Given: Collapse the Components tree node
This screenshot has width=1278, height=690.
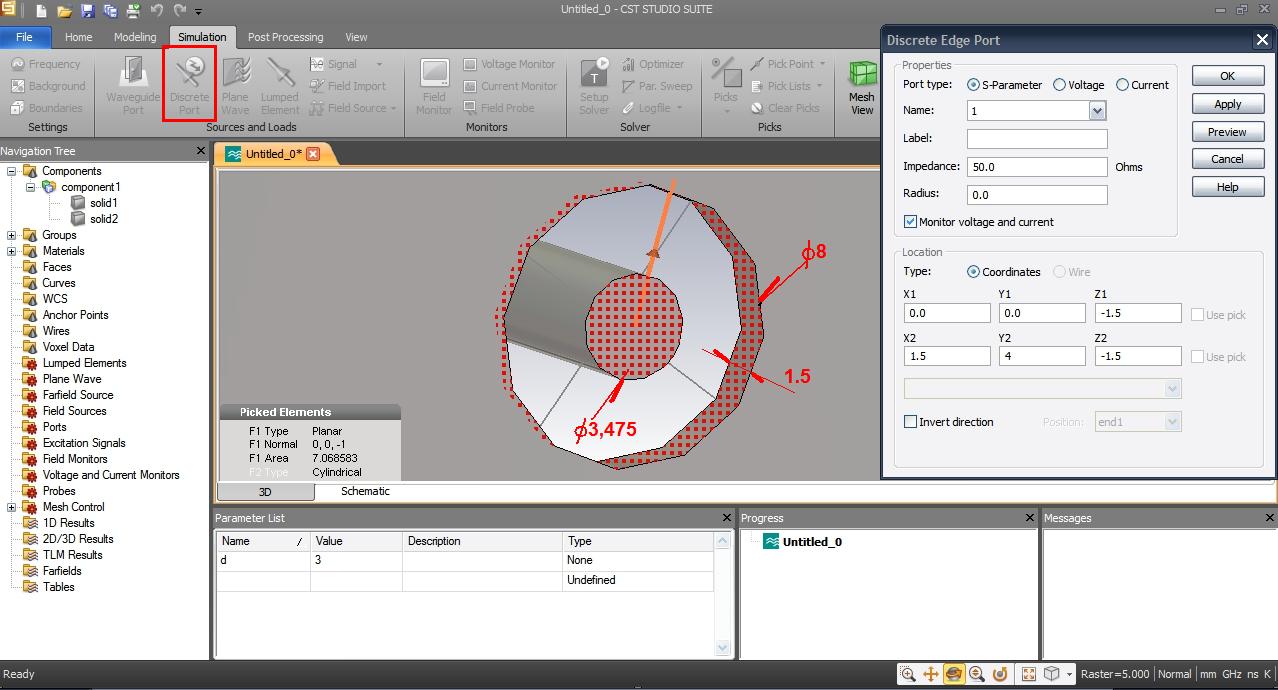Looking at the screenshot, I should (12, 171).
